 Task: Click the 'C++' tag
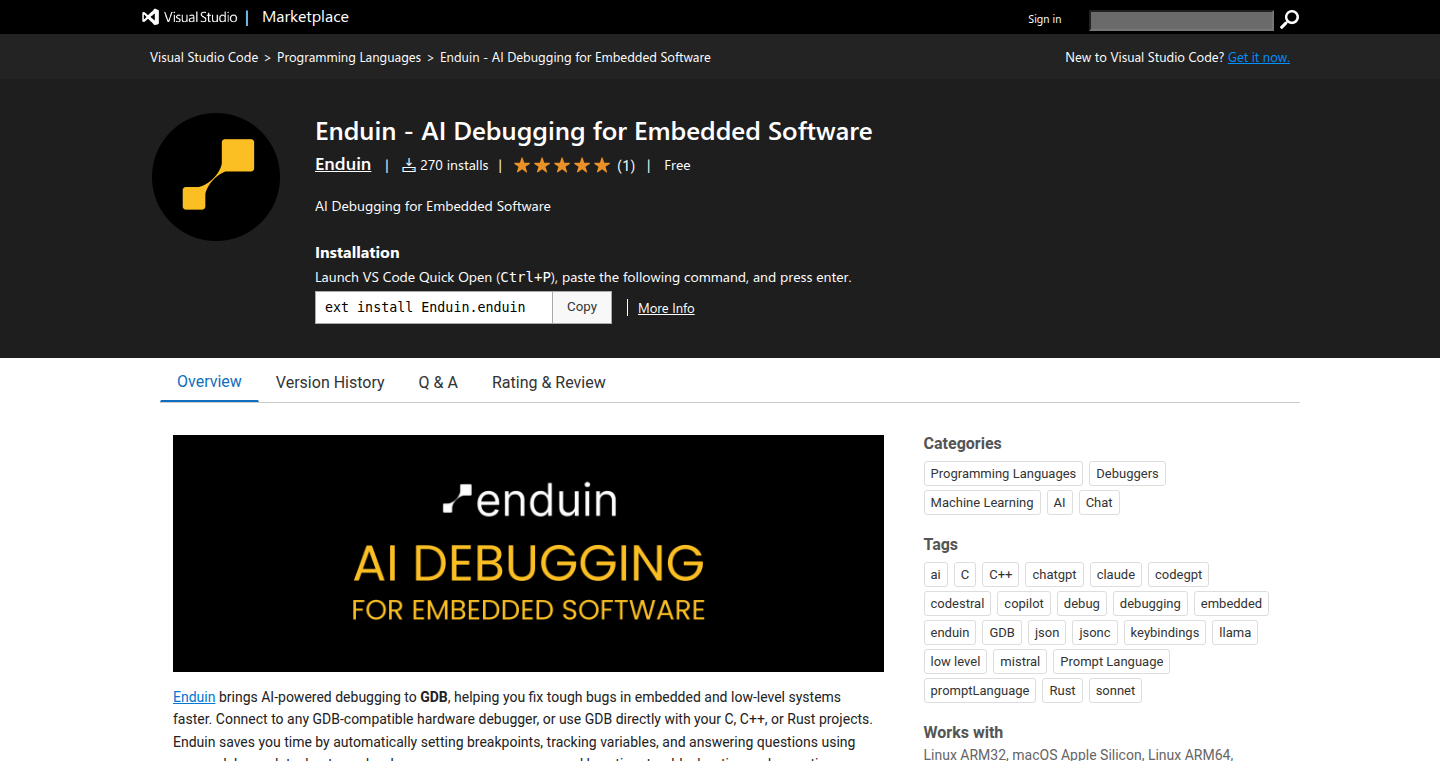1001,575
